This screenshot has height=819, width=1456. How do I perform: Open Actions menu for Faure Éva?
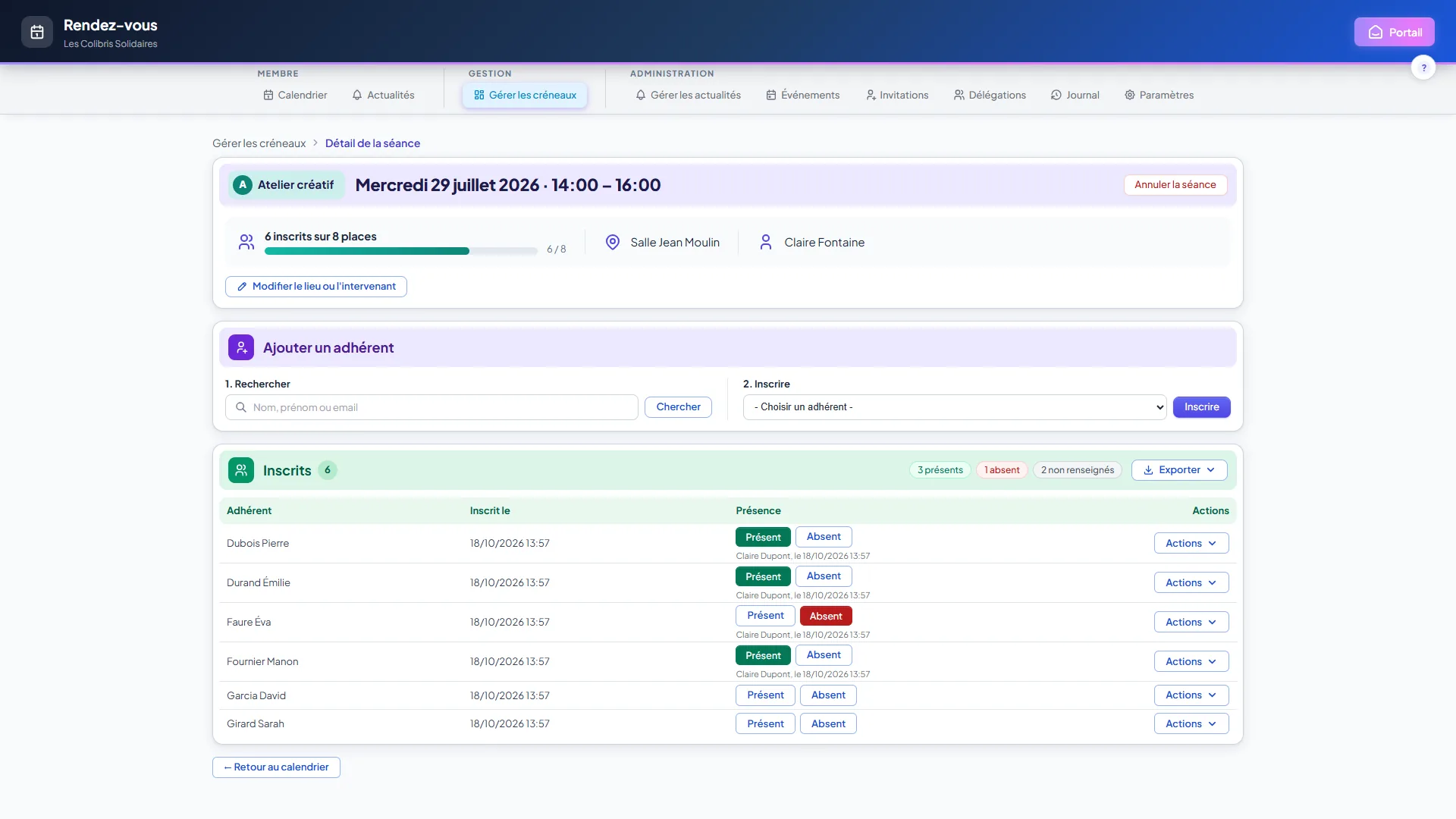pyautogui.click(x=1191, y=622)
